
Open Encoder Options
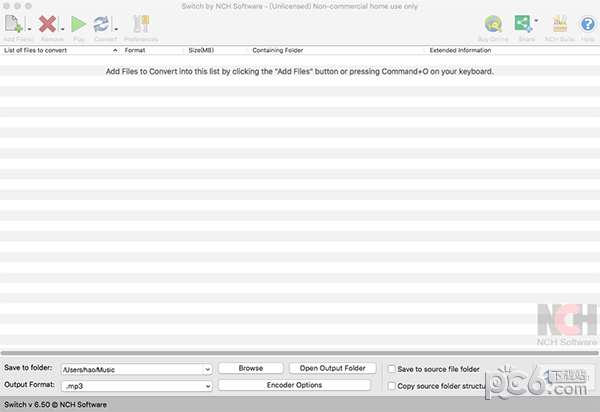[294, 385]
